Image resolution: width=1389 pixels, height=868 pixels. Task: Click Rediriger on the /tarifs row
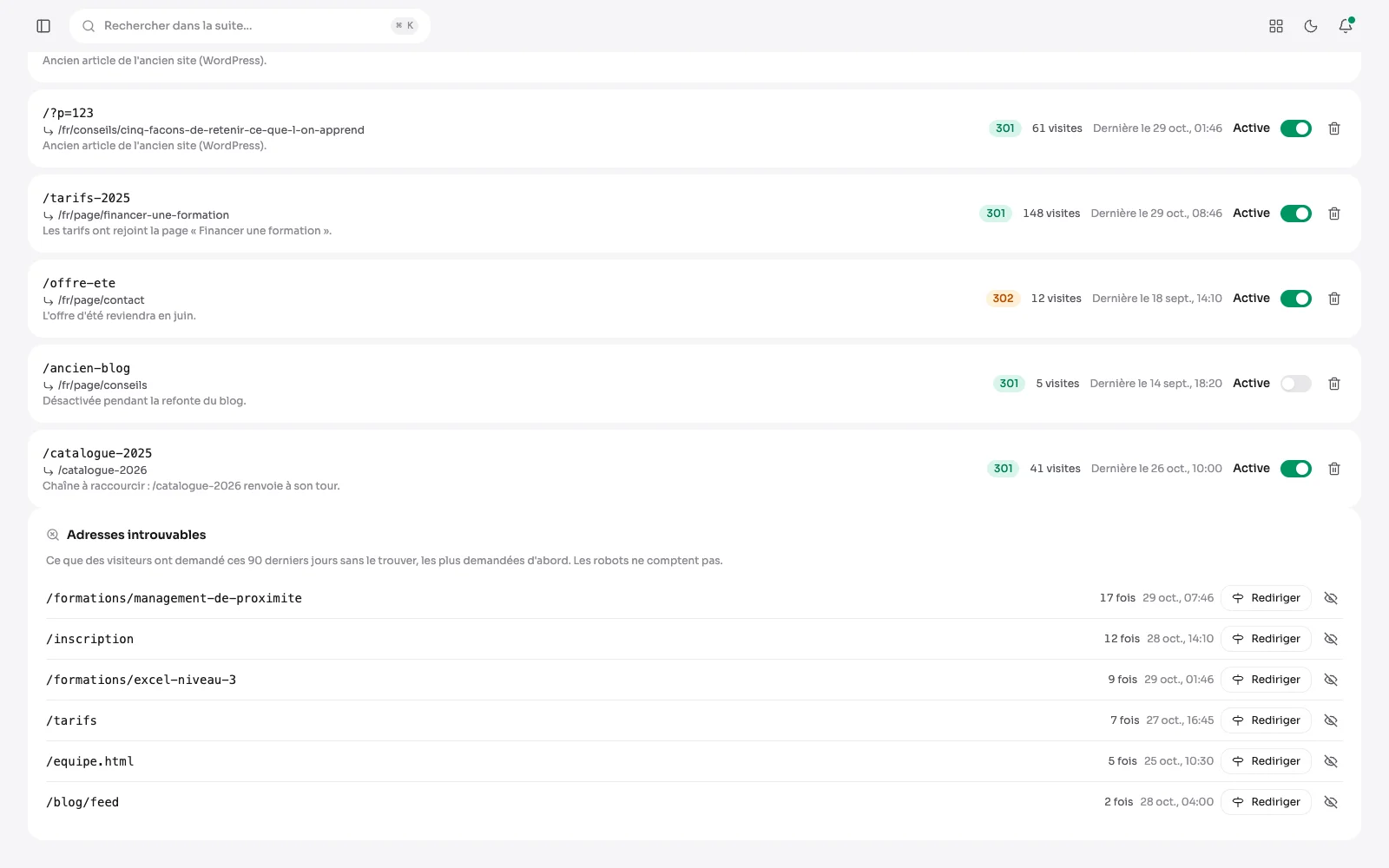pyautogui.click(x=1266, y=720)
